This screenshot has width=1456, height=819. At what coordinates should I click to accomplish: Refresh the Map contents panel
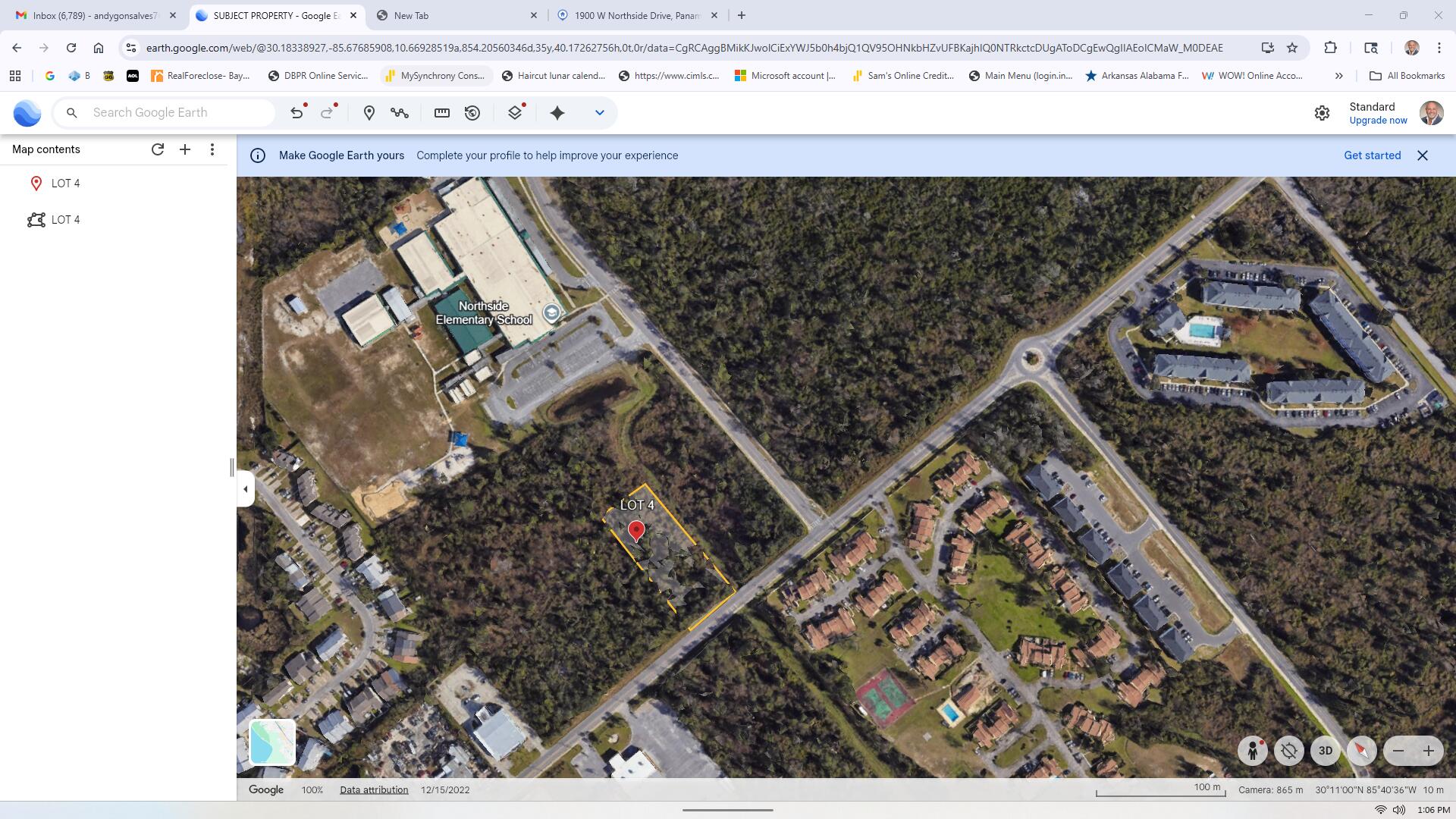(158, 149)
